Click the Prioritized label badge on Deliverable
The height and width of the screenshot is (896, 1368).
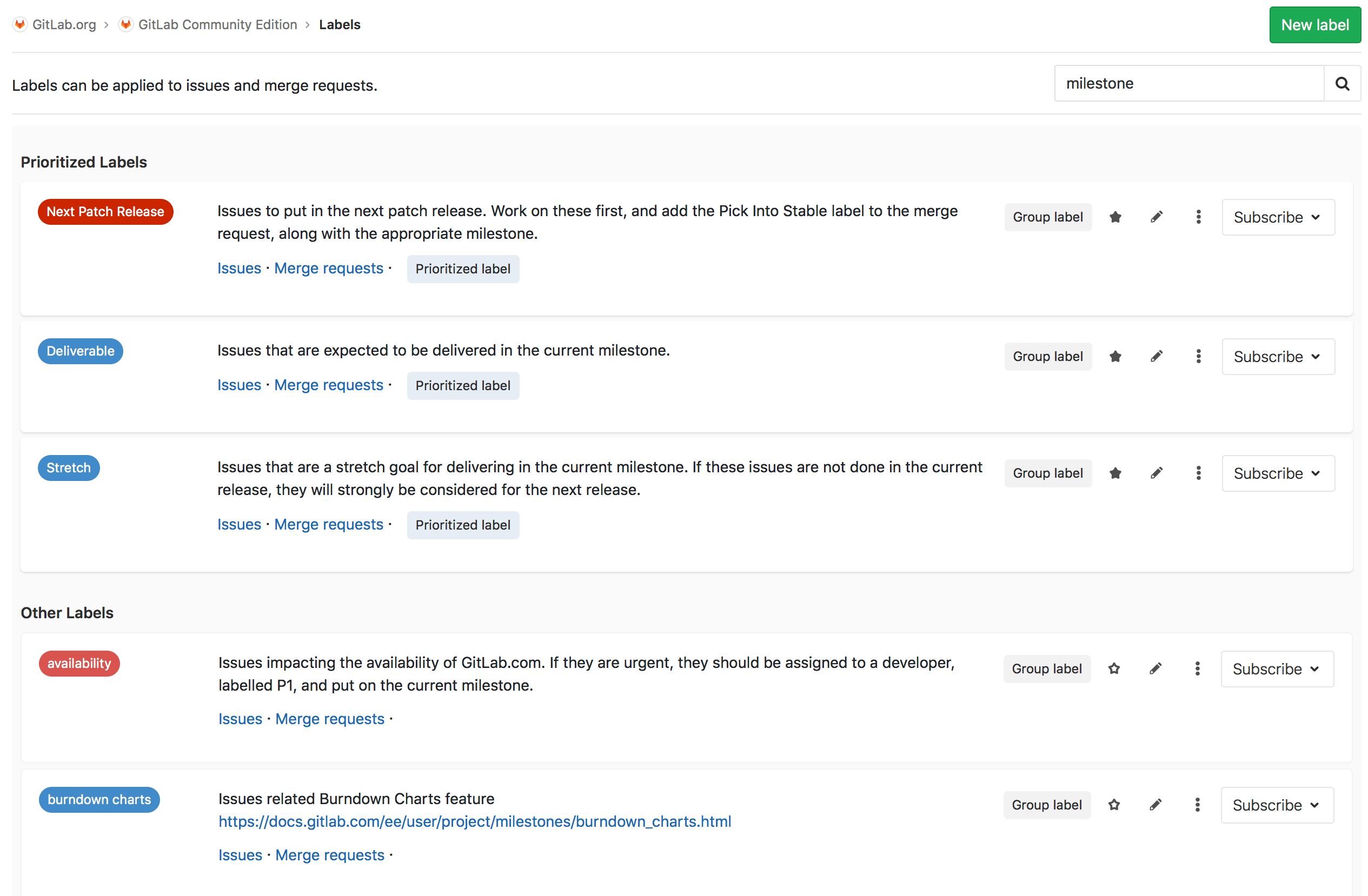coord(463,385)
